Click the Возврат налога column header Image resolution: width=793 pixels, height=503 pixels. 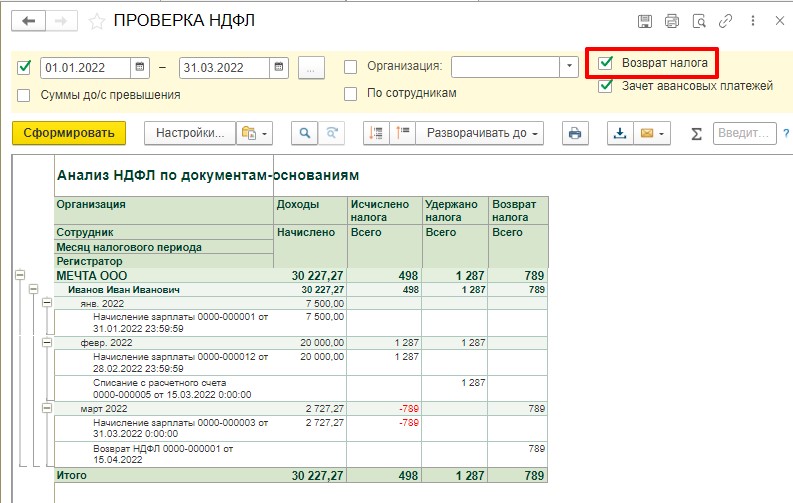coord(518,210)
